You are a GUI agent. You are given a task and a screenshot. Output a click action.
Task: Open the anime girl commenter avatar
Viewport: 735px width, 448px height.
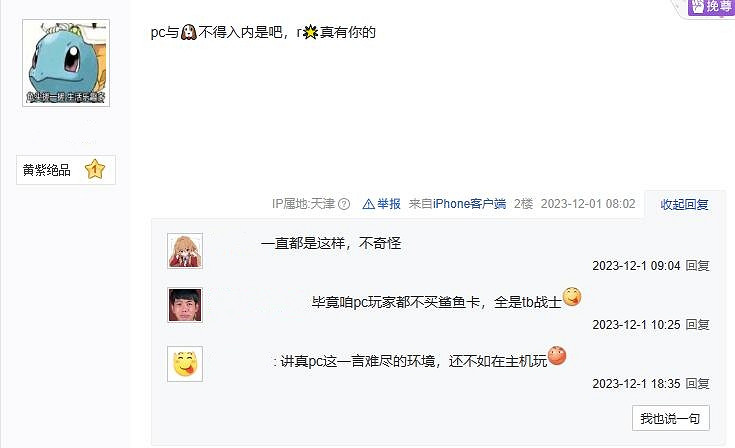[x=185, y=251]
